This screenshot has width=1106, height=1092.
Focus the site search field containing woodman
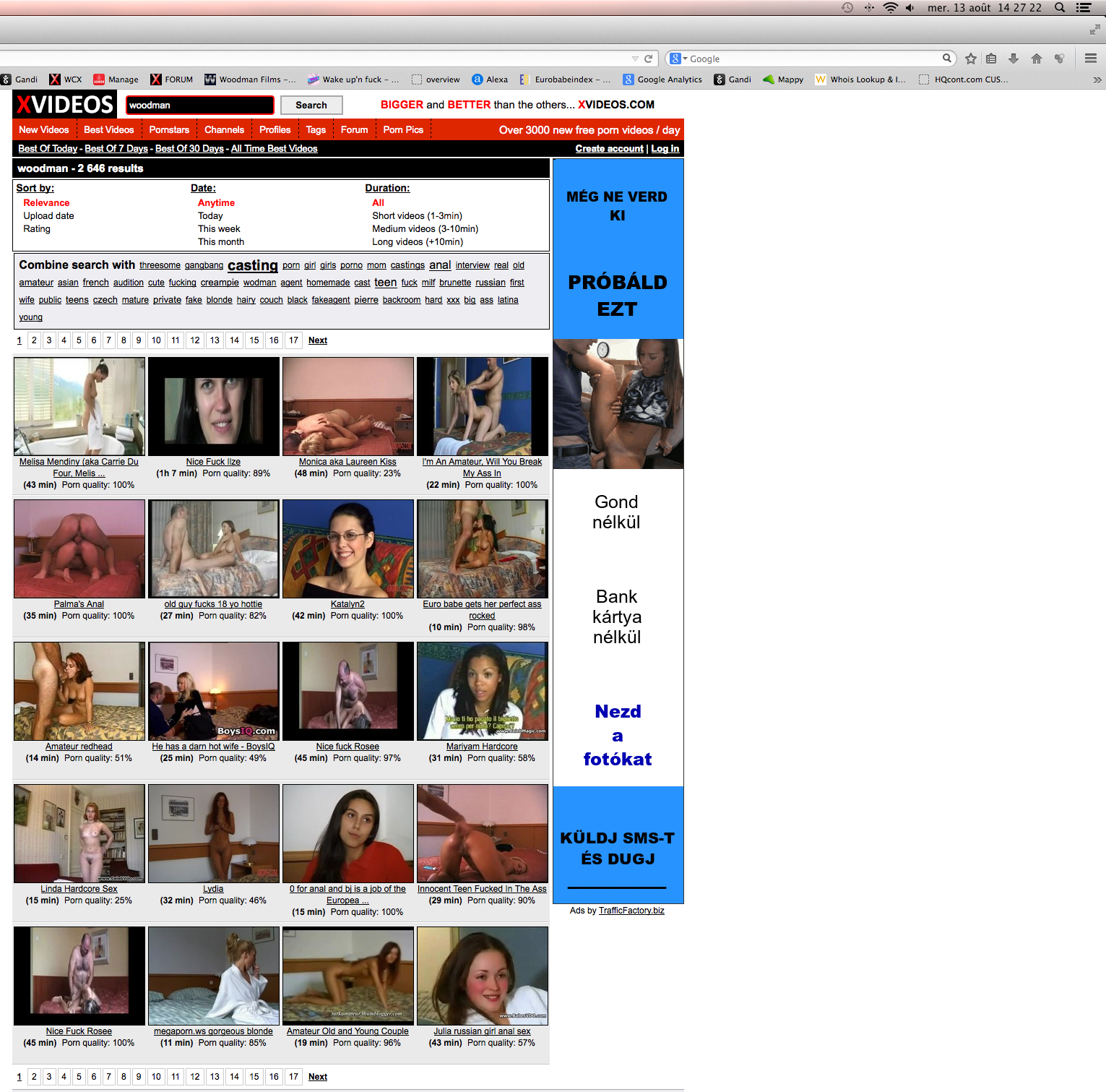199,106
